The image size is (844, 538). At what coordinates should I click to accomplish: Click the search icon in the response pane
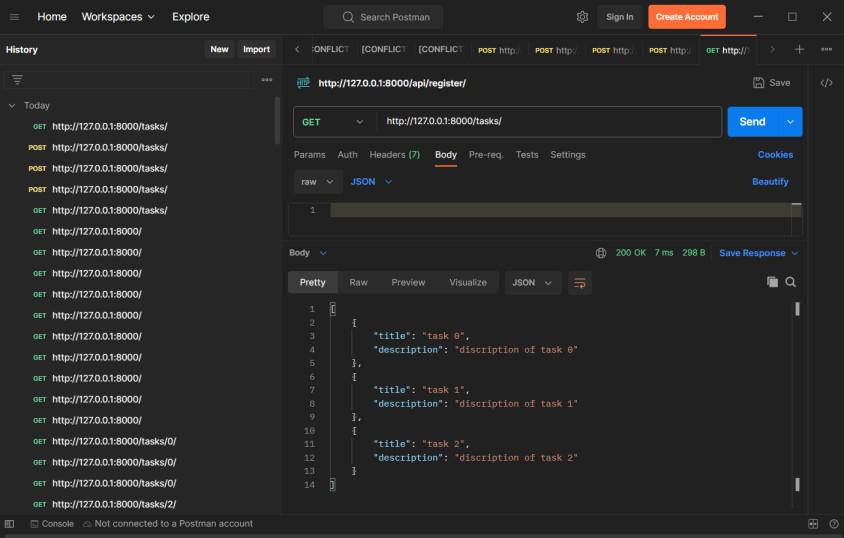(791, 283)
